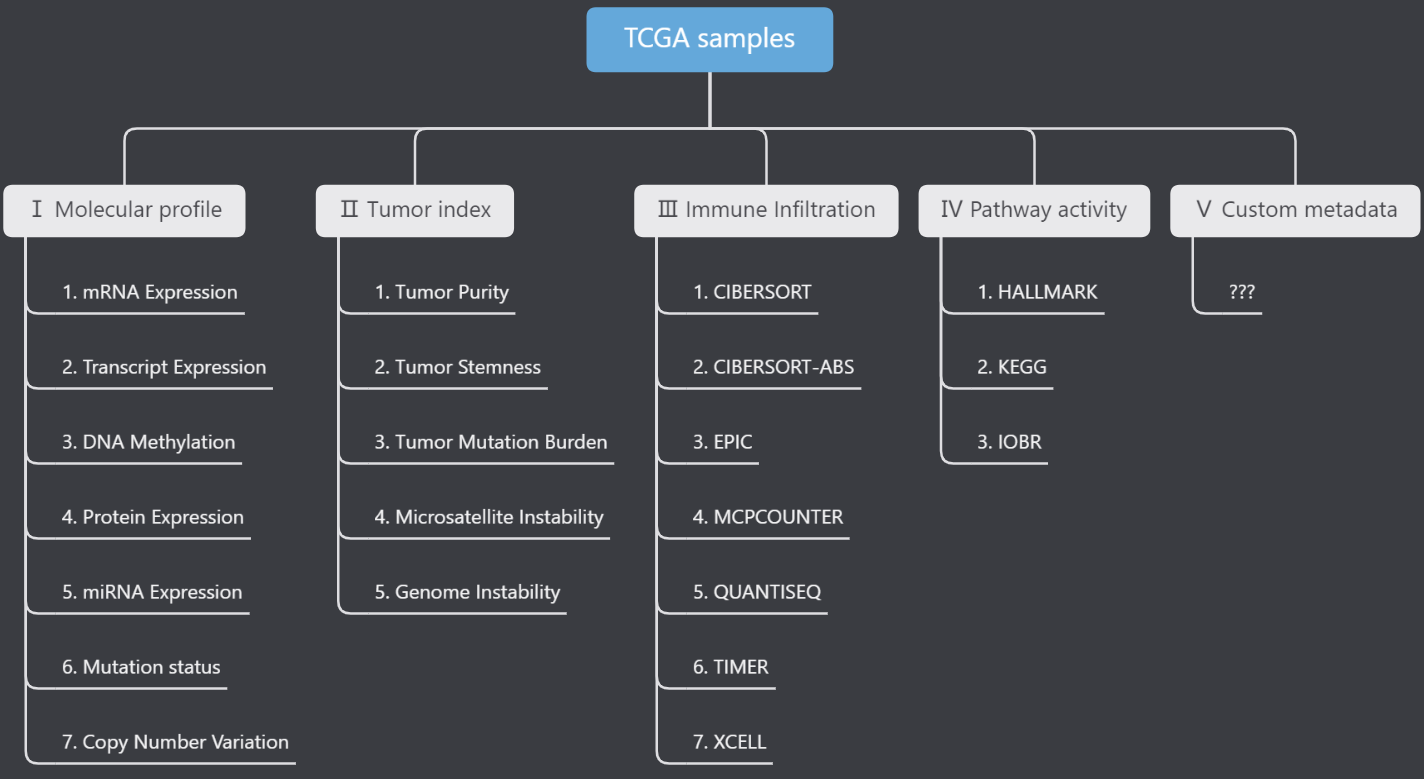This screenshot has width=1424, height=779.
Task: Click the MCPCOUNTER leaf node
Action: click(767, 518)
